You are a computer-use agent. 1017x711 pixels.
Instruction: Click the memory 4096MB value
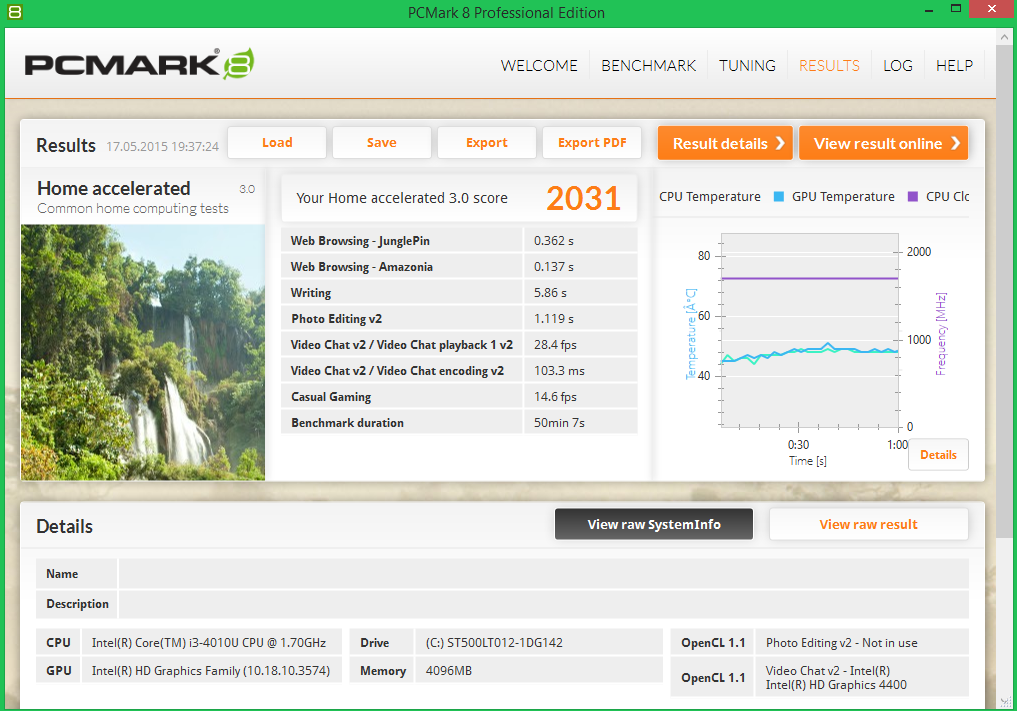[x=448, y=670]
